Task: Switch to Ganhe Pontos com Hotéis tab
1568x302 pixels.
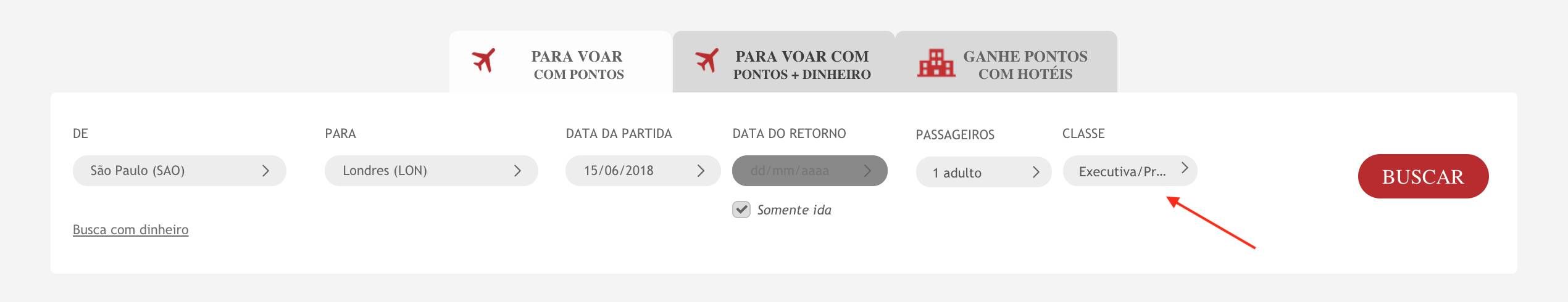Action: pos(1006,62)
